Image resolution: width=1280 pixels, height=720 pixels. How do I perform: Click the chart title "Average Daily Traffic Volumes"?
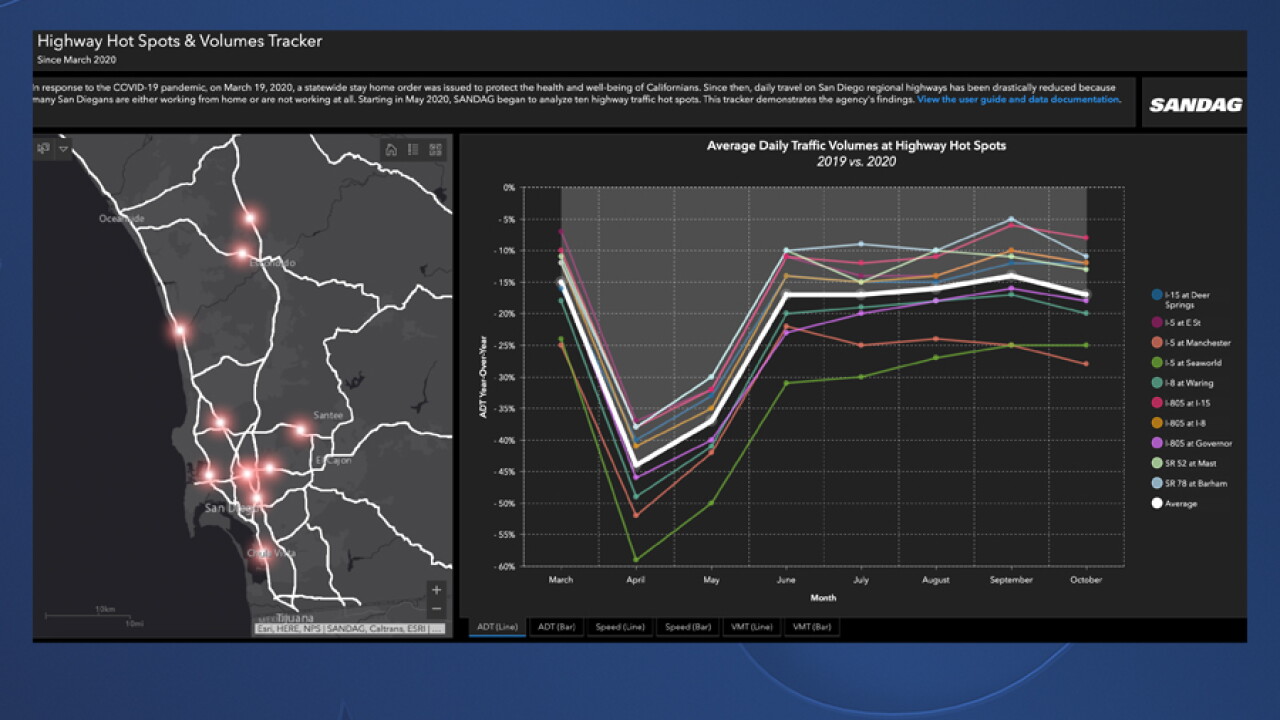856,145
